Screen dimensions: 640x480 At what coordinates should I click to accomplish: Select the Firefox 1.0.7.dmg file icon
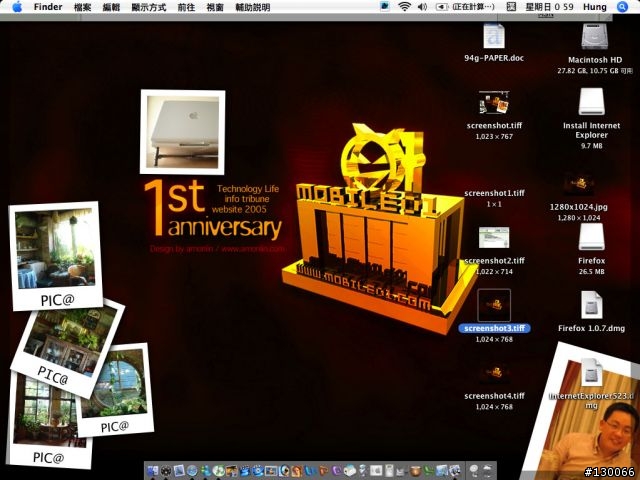click(592, 304)
